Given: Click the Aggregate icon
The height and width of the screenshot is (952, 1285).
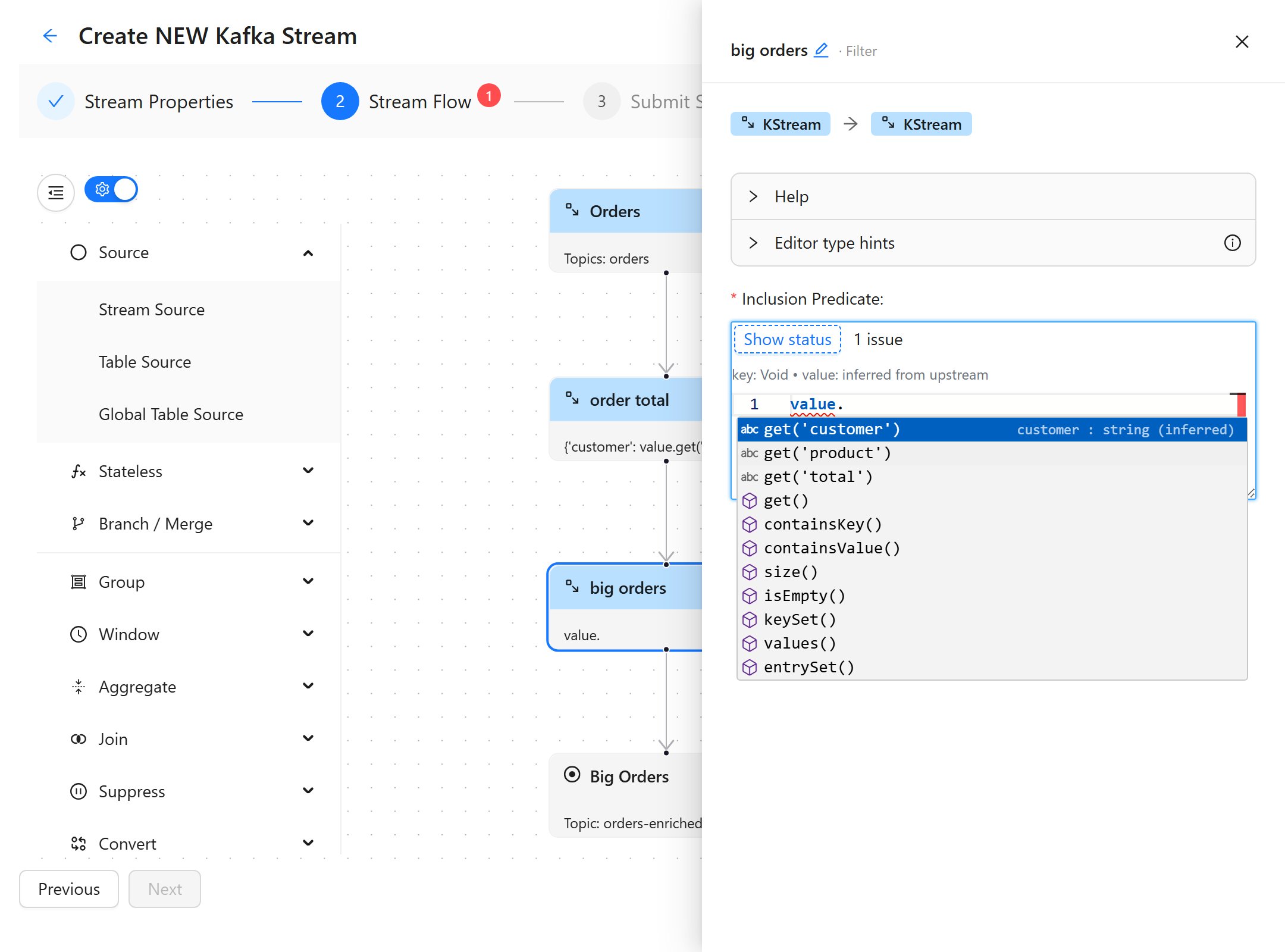Looking at the screenshot, I should (x=79, y=687).
